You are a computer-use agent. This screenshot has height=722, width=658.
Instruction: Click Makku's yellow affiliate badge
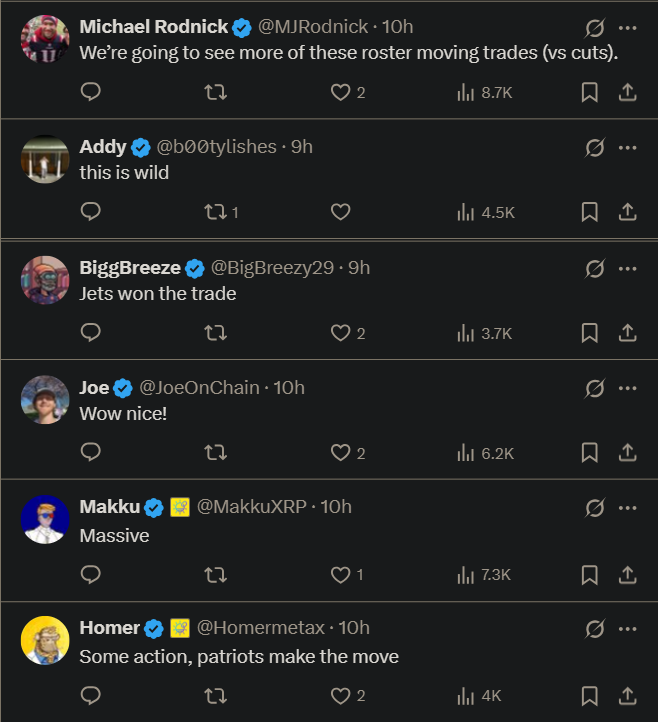tap(180, 507)
